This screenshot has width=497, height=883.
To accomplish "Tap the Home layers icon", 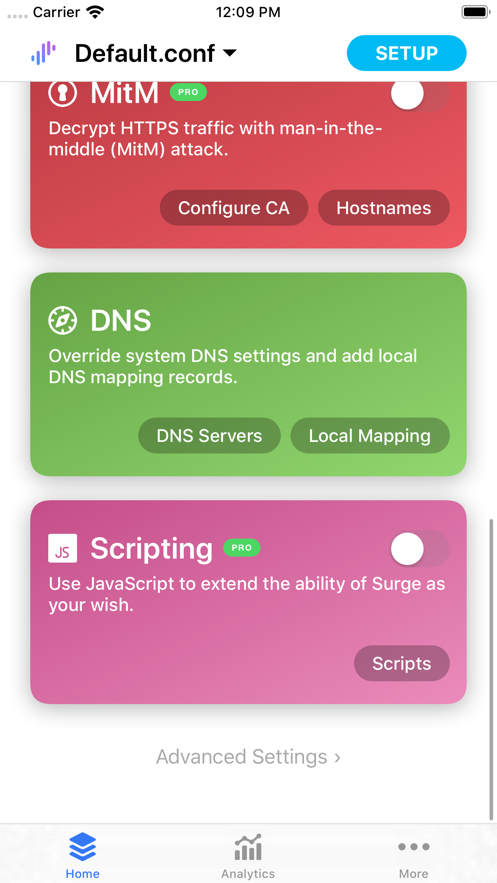I will 83,847.
